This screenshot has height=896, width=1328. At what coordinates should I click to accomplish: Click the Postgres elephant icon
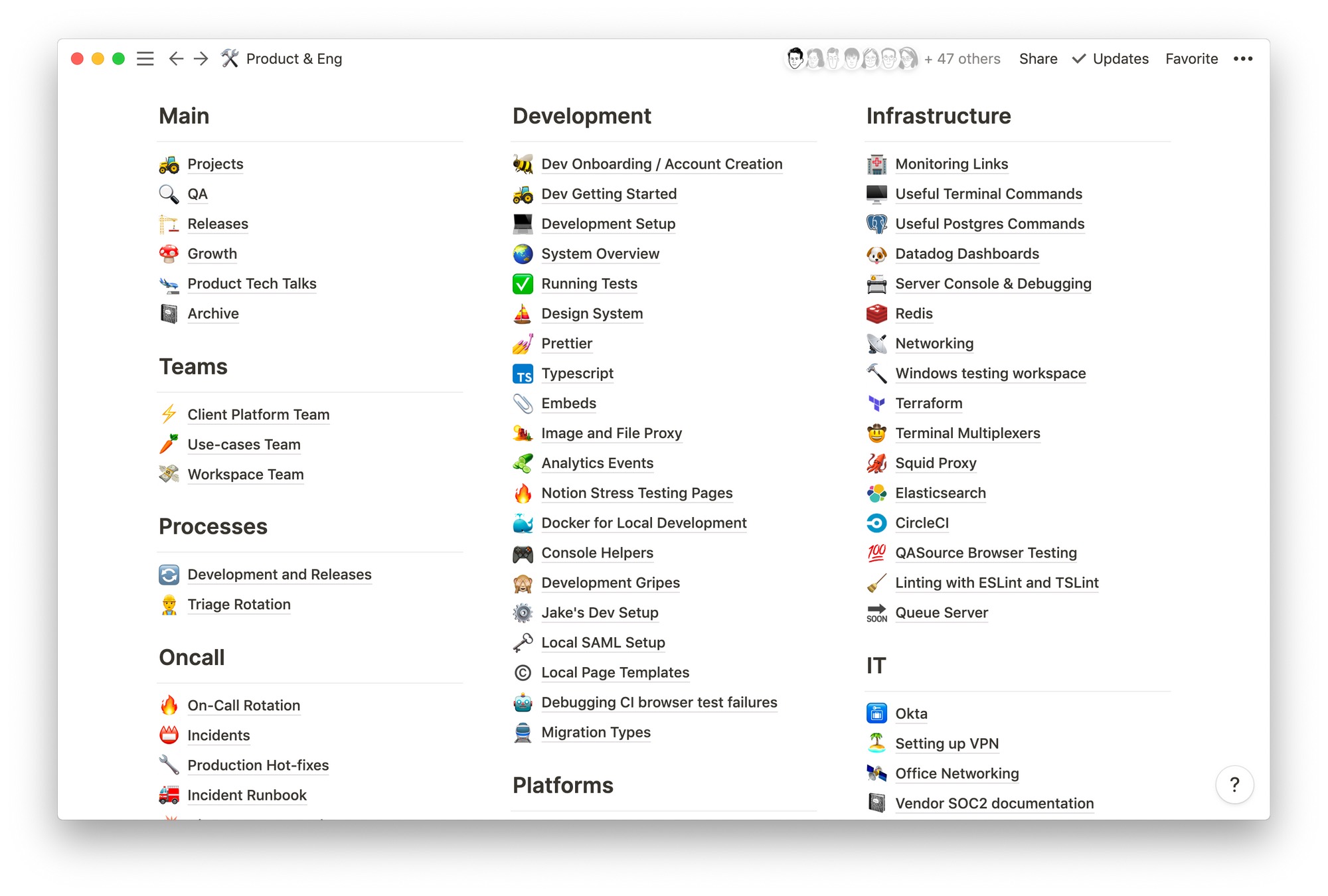tap(877, 224)
